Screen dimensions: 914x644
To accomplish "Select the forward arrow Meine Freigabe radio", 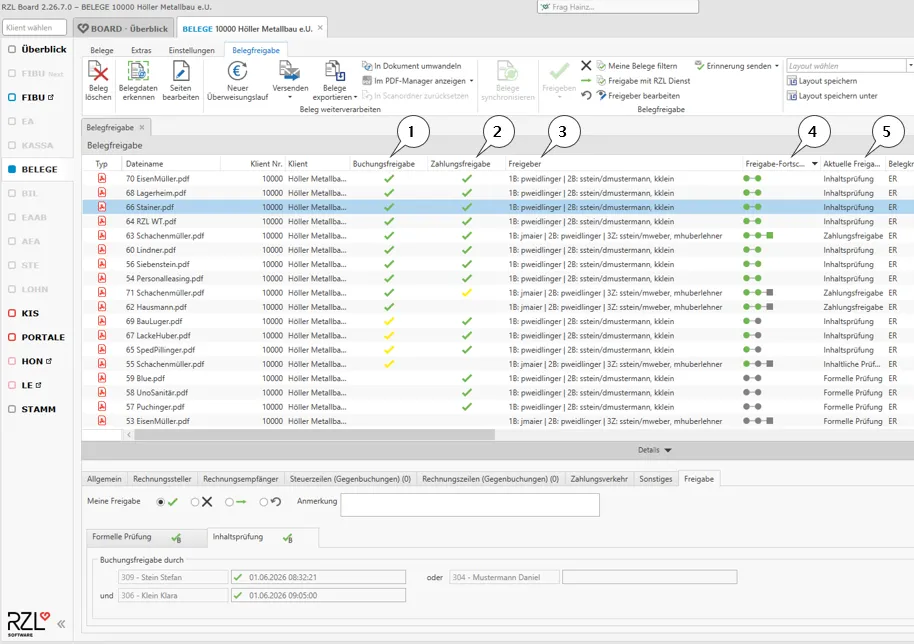I will pyautogui.click(x=229, y=502).
